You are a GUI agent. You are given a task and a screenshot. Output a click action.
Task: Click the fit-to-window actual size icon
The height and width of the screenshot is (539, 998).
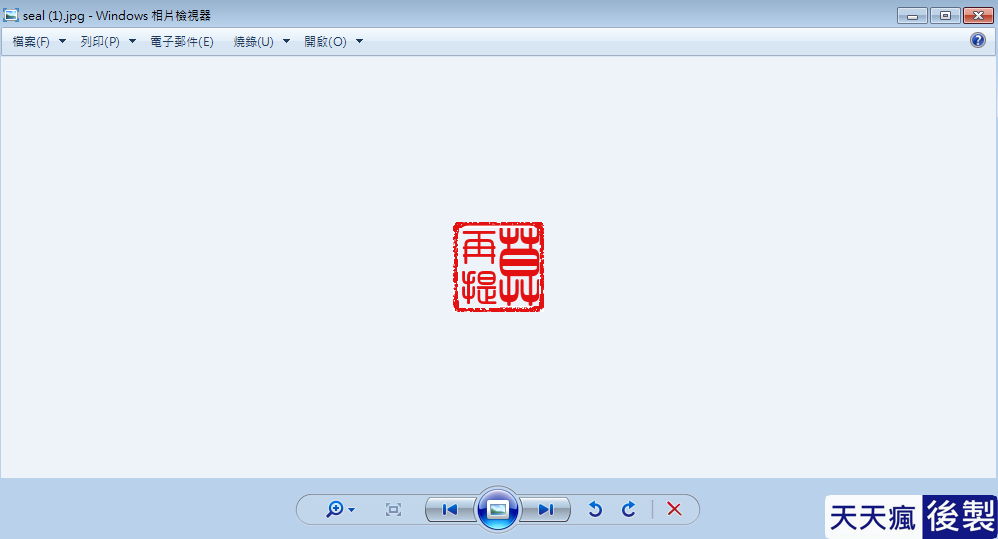(x=393, y=509)
